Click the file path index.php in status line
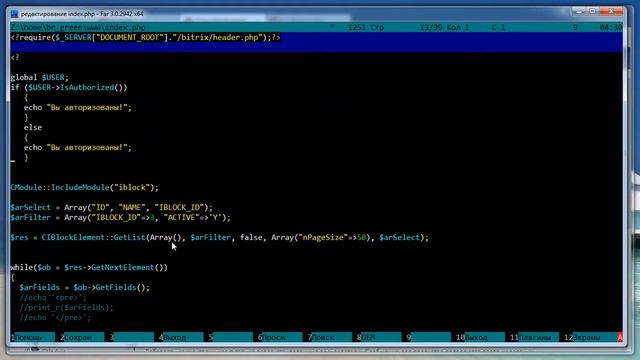 [x=78, y=27]
